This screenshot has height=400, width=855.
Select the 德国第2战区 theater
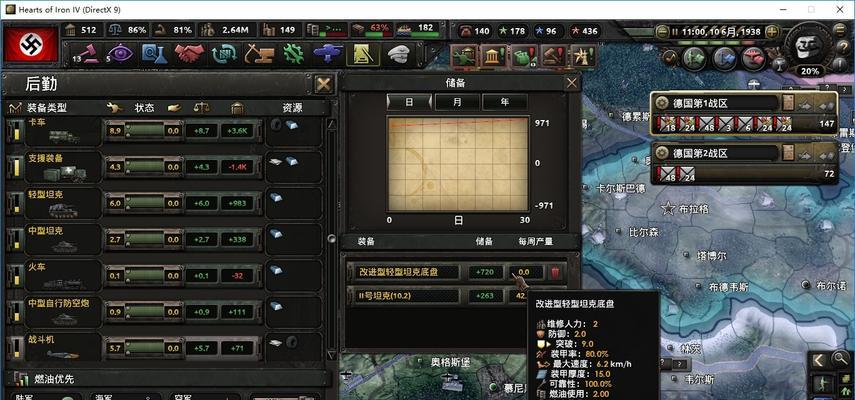pos(744,163)
